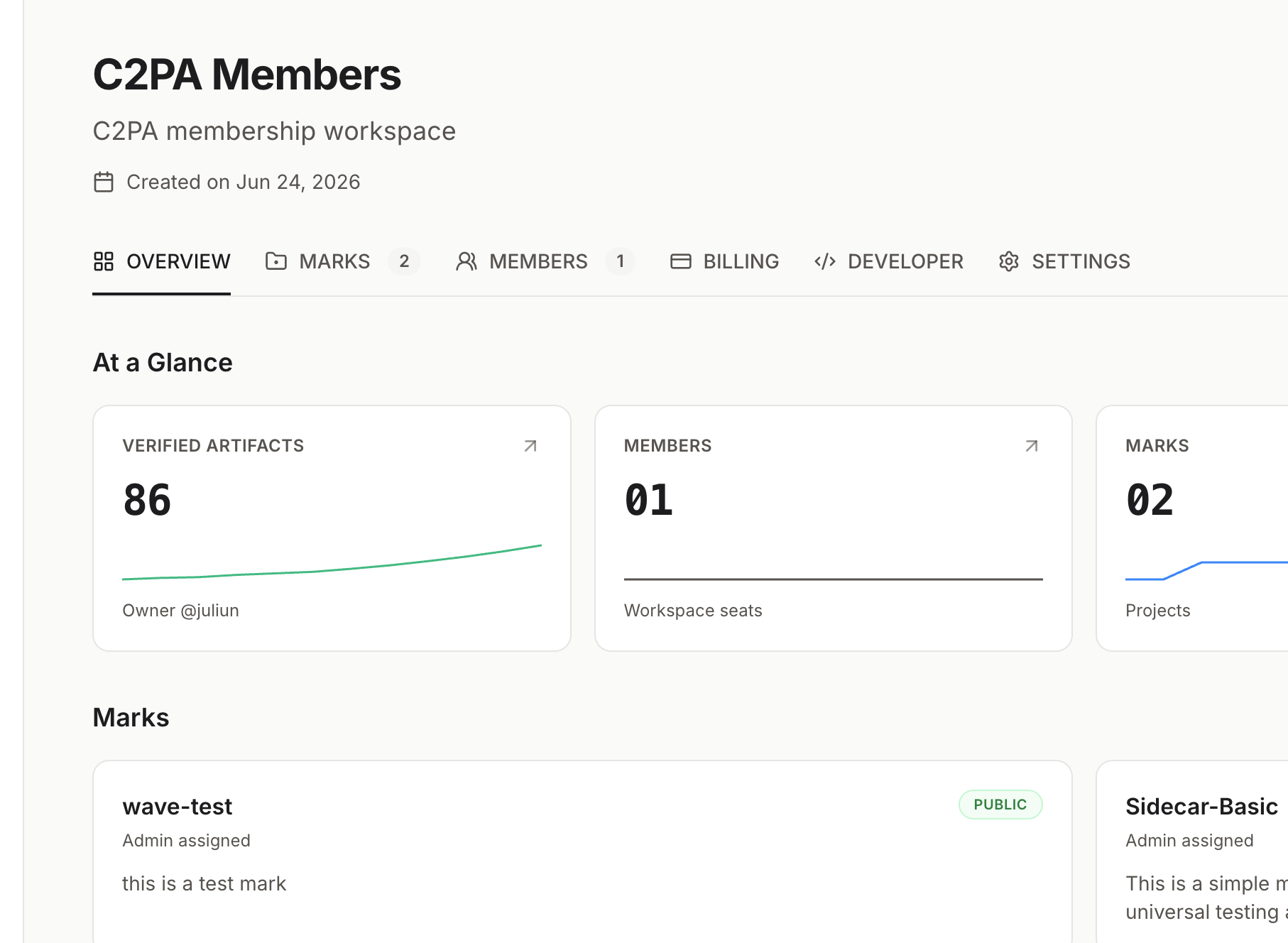Open the Sidecar-Basic mark card
This screenshot has height=943, width=1288.
pyautogui.click(x=1192, y=852)
